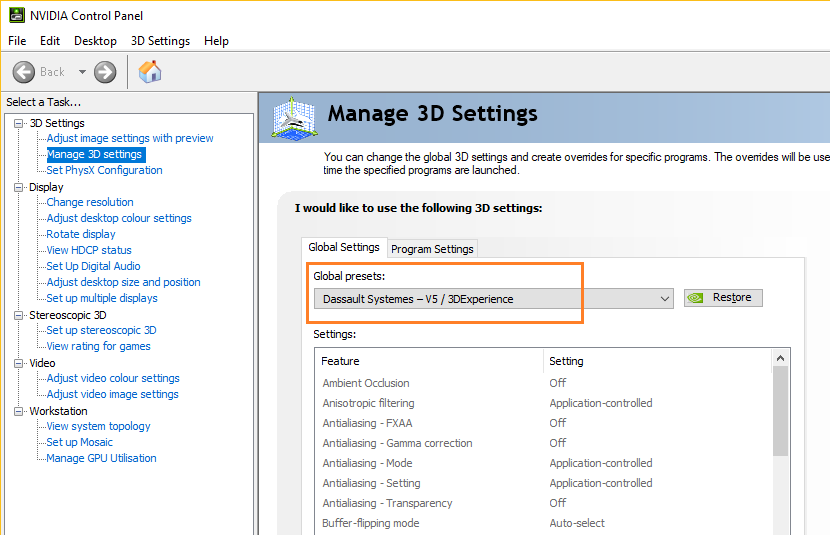Collapse the Display tree node
The width and height of the screenshot is (830, 535).
coord(19,187)
